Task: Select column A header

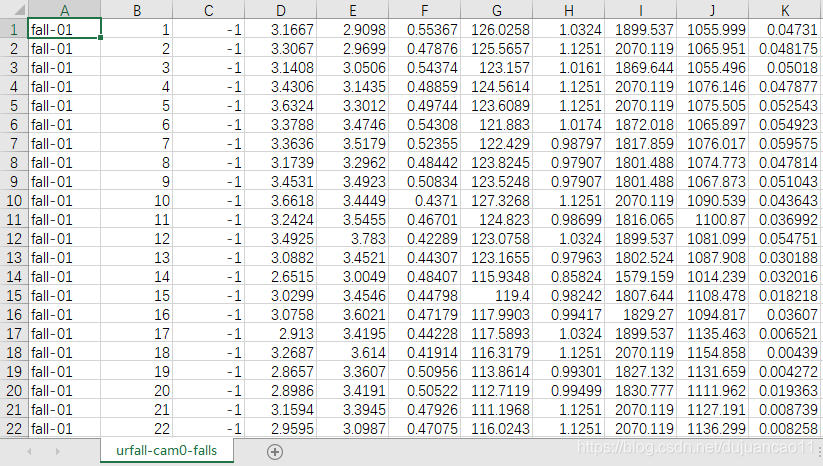Action: (64, 9)
